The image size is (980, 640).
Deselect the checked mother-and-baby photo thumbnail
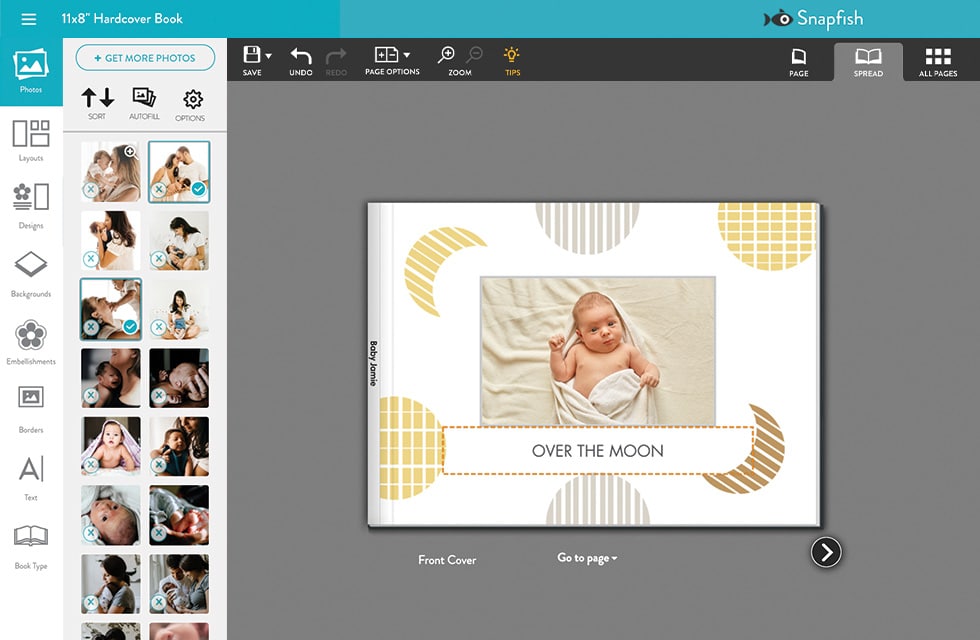click(x=200, y=188)
